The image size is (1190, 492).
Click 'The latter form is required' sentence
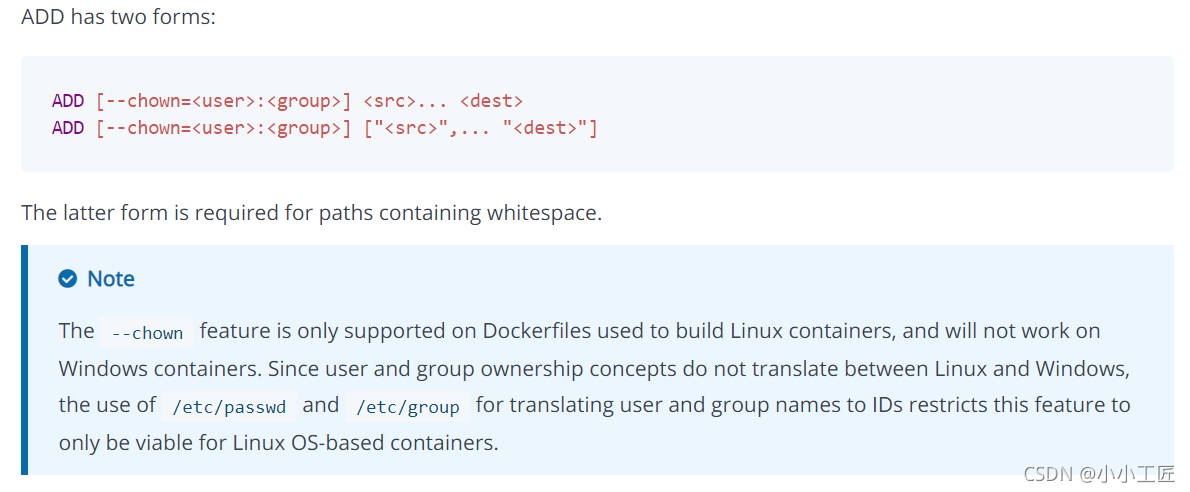tap(311, 213)
